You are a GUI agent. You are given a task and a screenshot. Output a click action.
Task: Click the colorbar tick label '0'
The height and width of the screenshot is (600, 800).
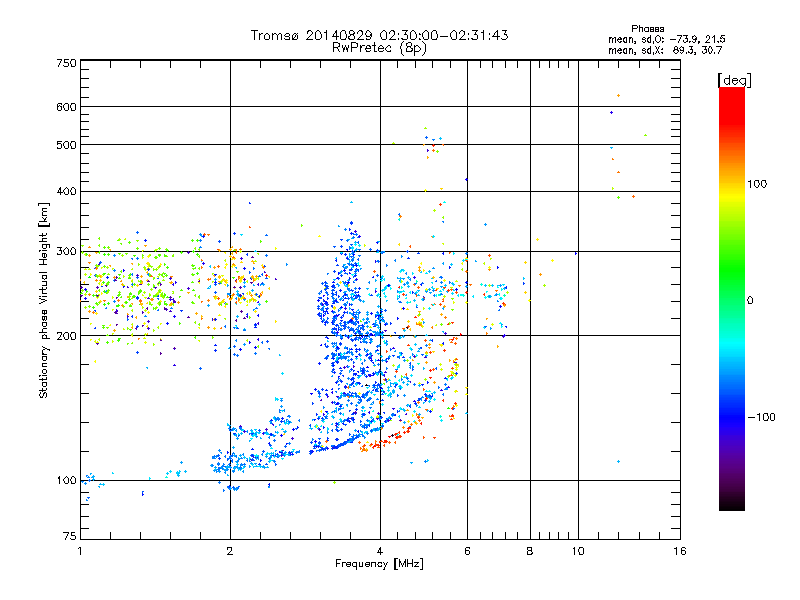(x=750, y=300)
